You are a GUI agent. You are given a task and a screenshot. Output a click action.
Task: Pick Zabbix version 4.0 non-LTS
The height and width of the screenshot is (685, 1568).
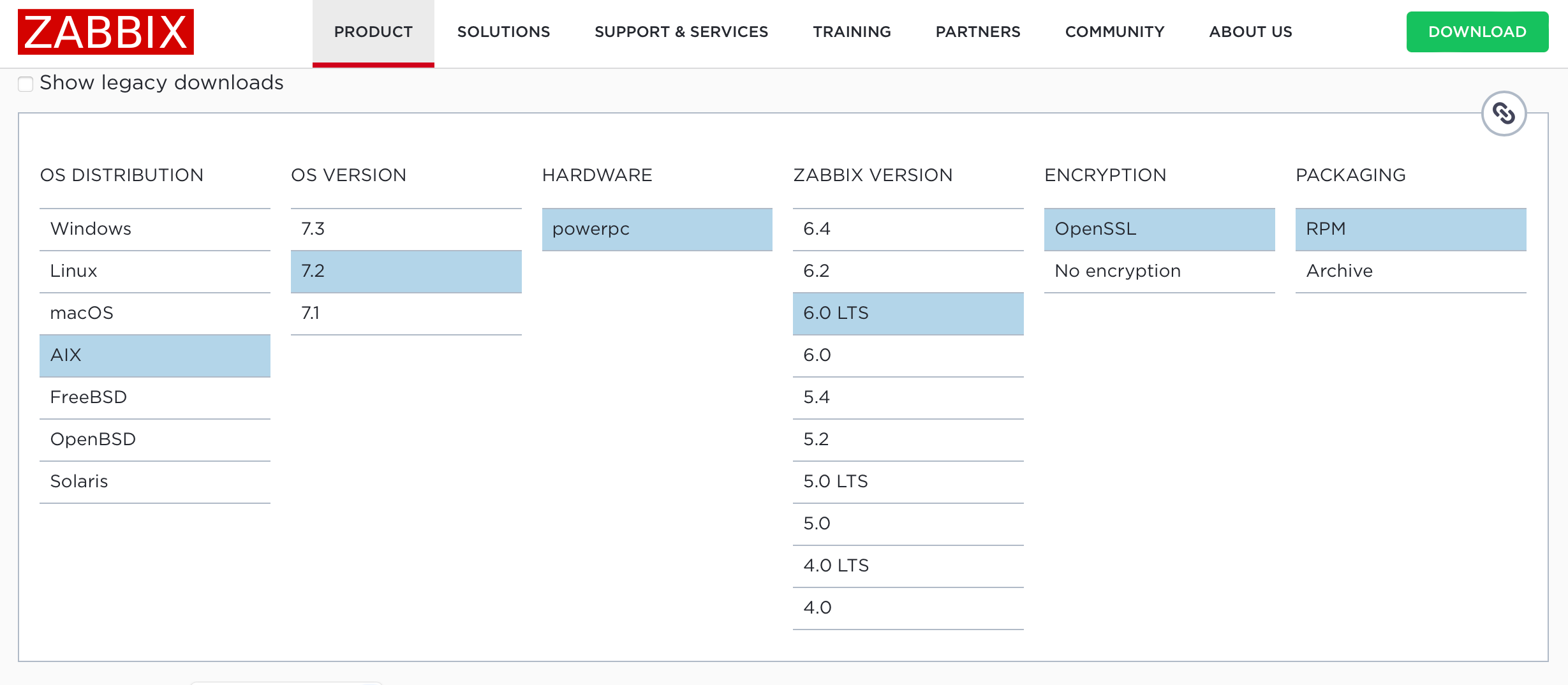(x=908, y=608)
